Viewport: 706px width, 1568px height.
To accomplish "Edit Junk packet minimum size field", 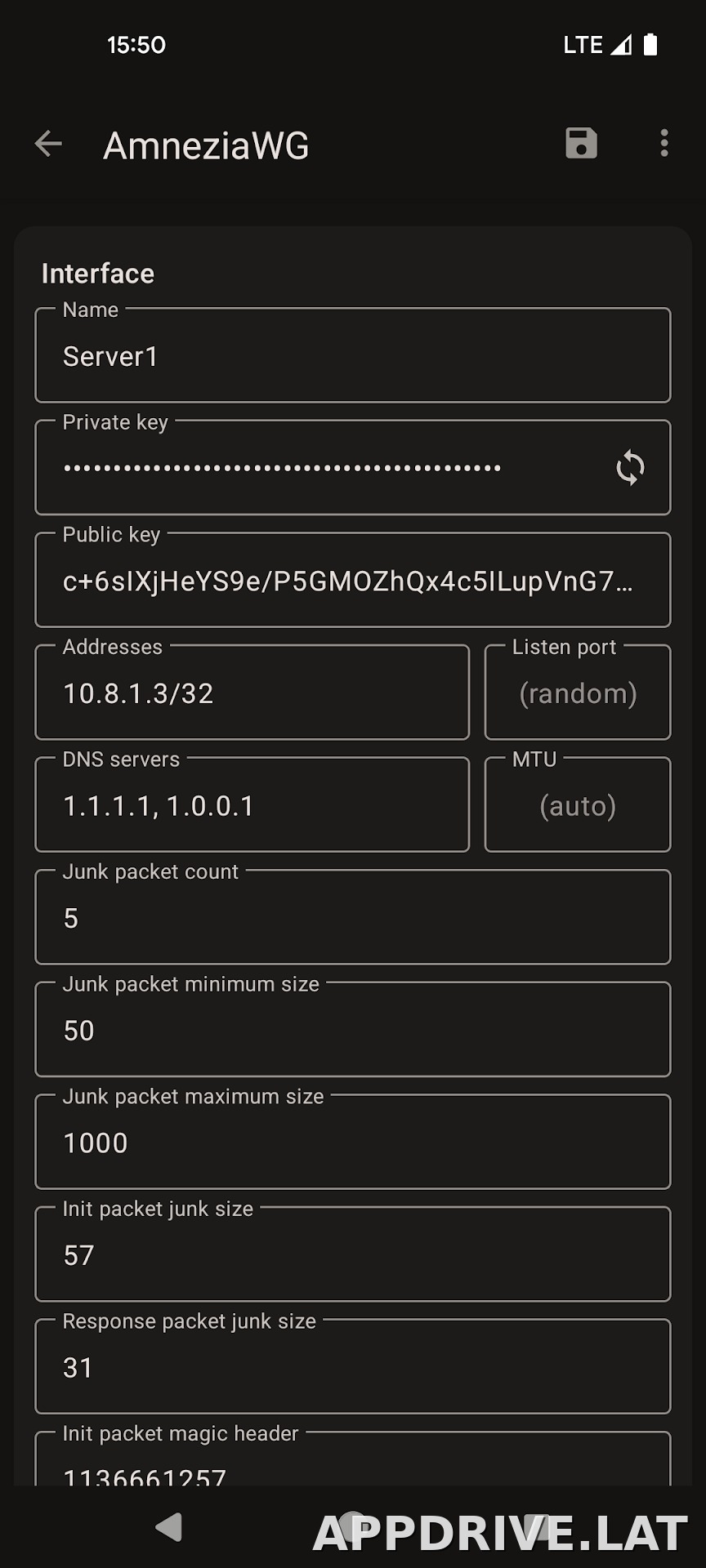I will pyautogui.click(x=353, y=1029).
